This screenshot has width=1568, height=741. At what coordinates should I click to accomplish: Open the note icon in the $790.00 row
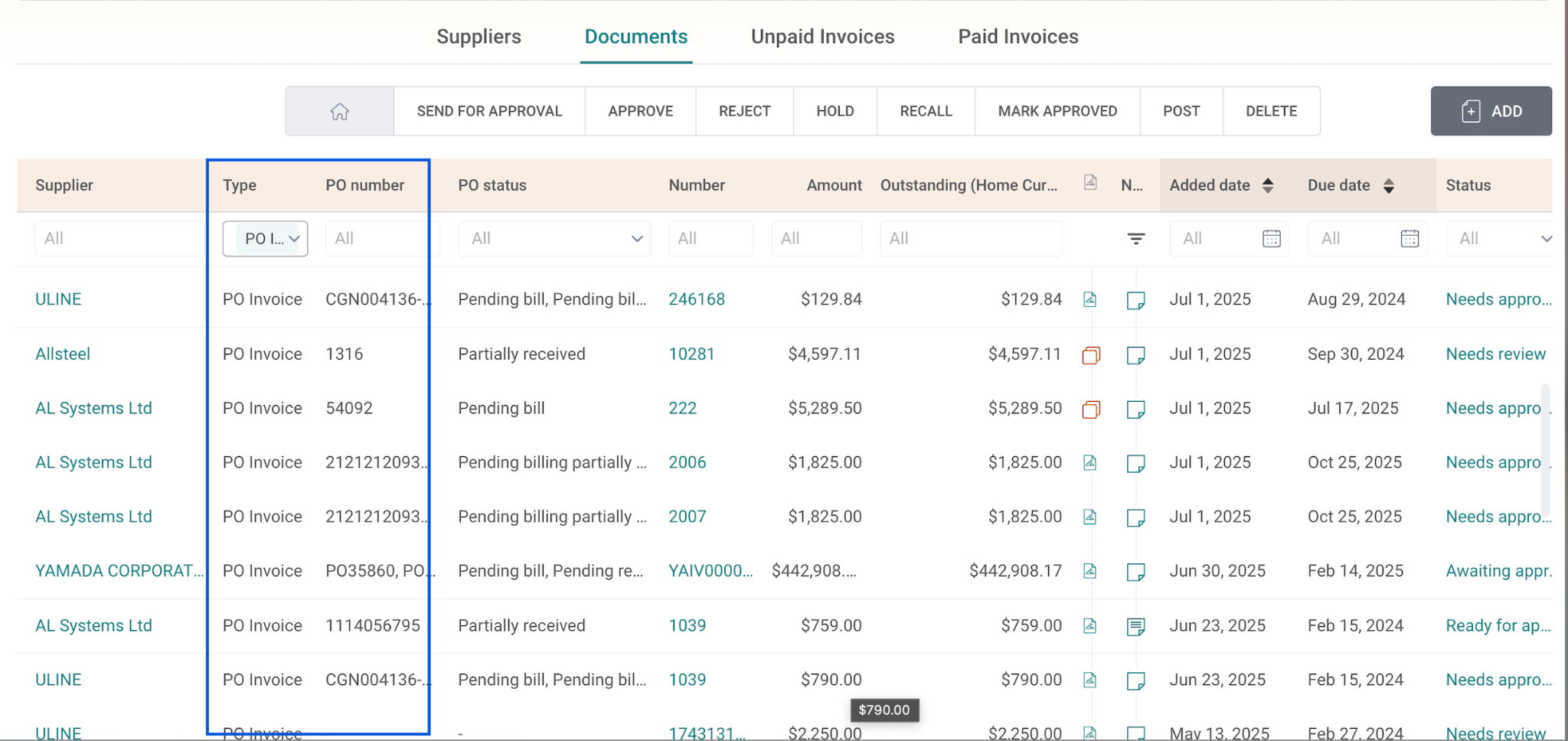1136,681
